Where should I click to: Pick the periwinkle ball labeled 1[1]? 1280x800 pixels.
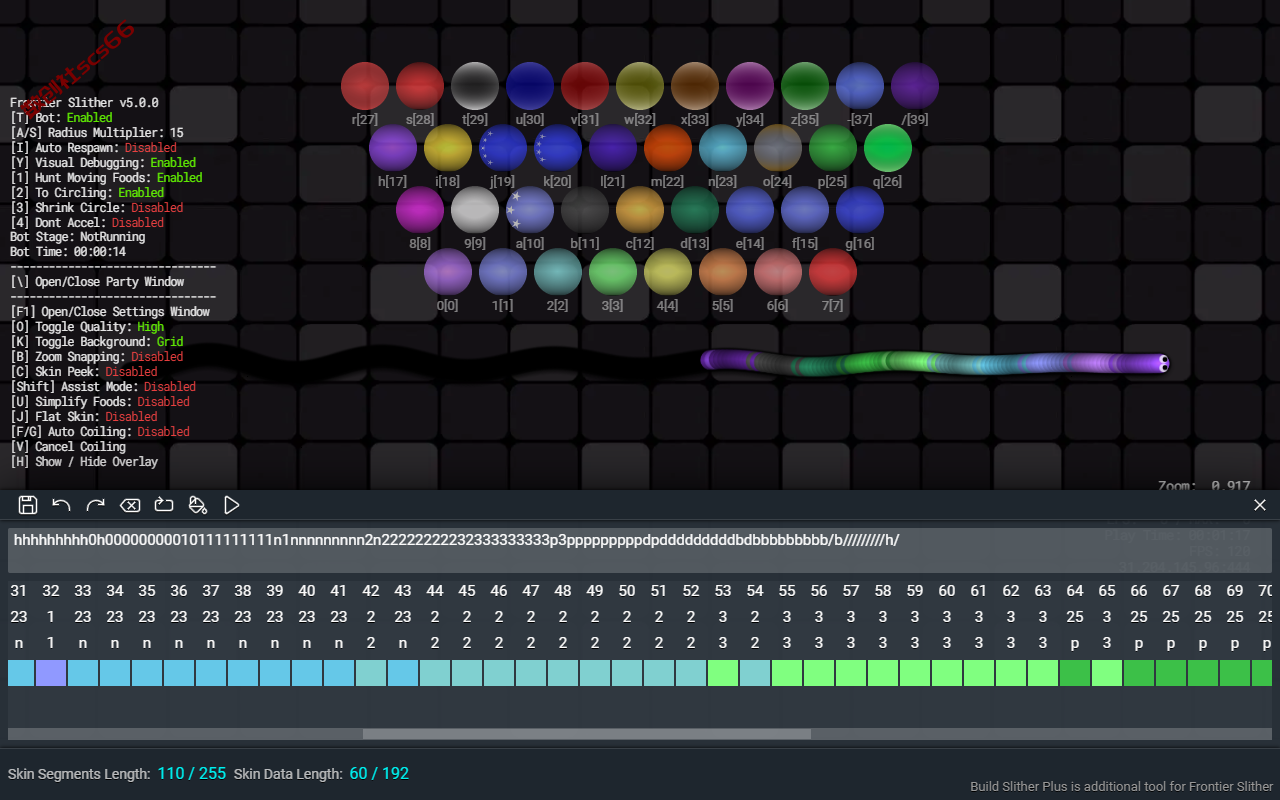503,272
